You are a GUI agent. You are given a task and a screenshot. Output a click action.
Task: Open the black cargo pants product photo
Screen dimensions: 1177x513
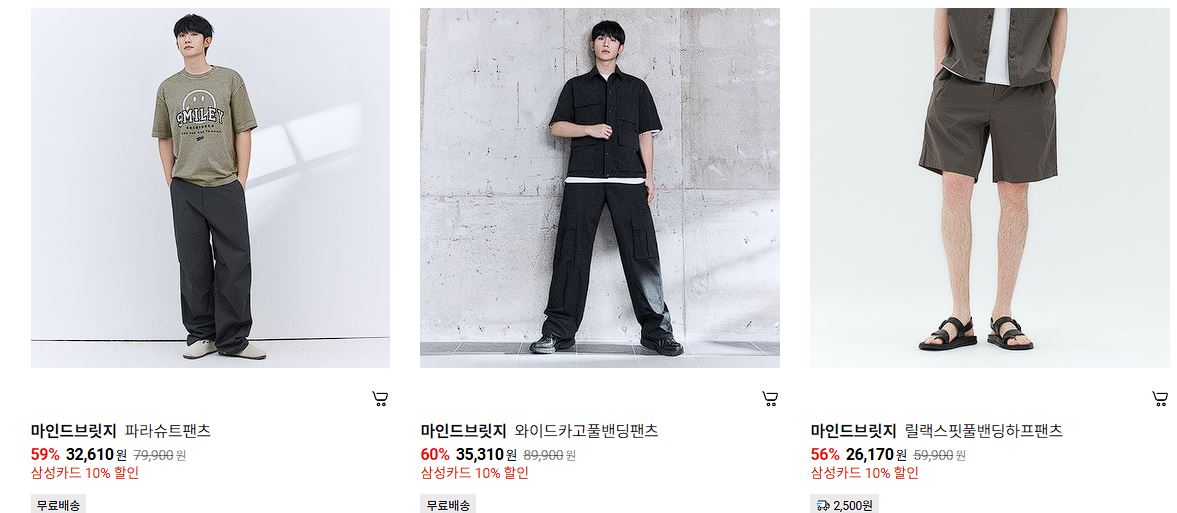point(600,188)
